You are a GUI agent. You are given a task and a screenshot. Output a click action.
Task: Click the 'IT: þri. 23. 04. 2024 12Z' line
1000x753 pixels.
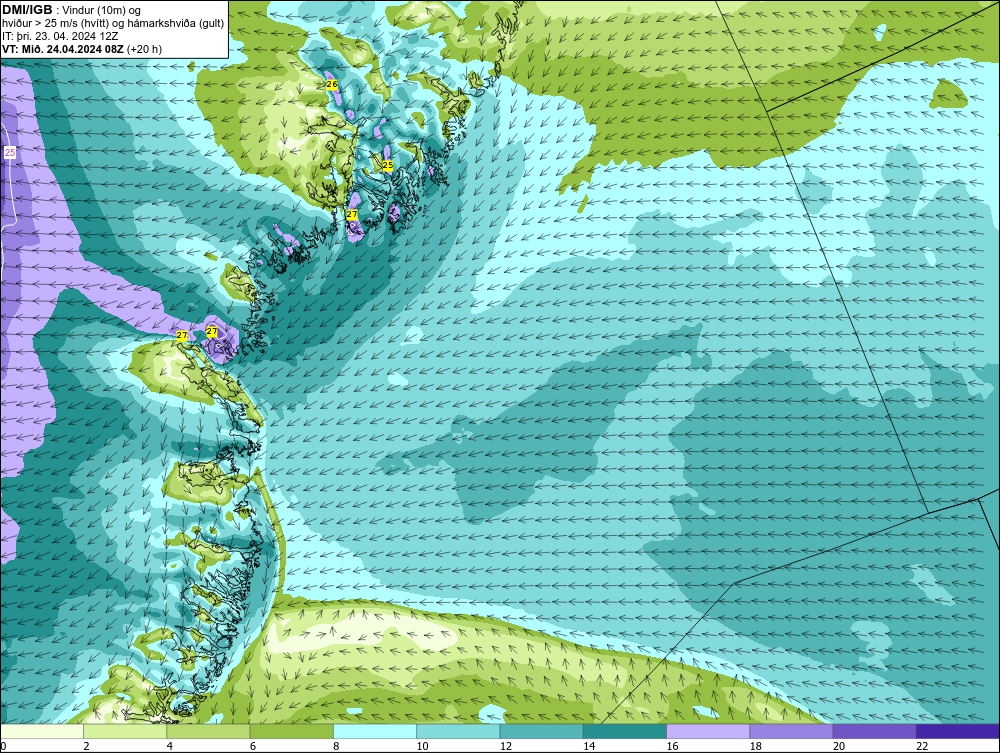click(x=60, y=36)
